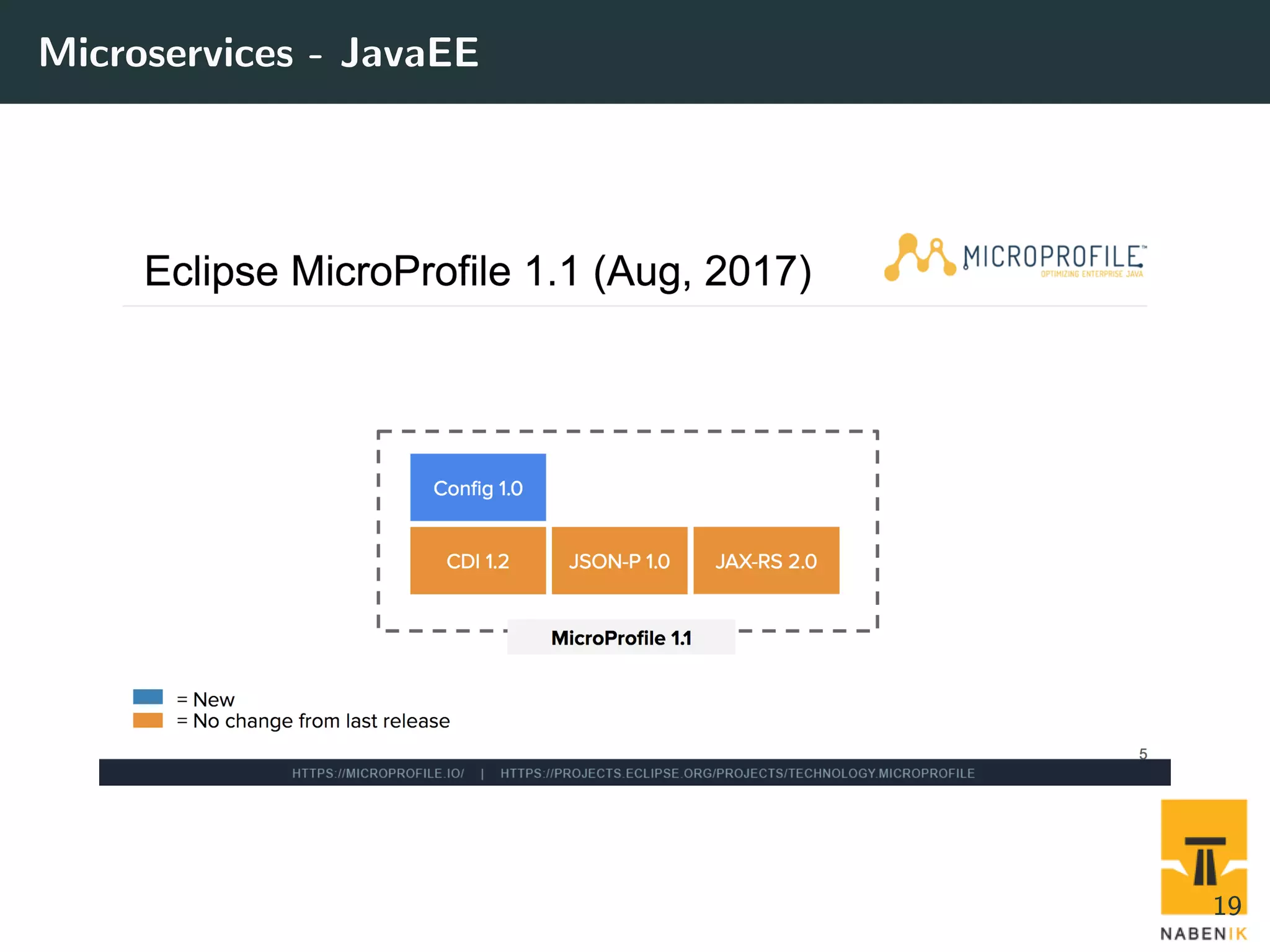Screen dimensions: 1270x952
Task: Click the NABENIK brand text
Action: click(1203, 934)
